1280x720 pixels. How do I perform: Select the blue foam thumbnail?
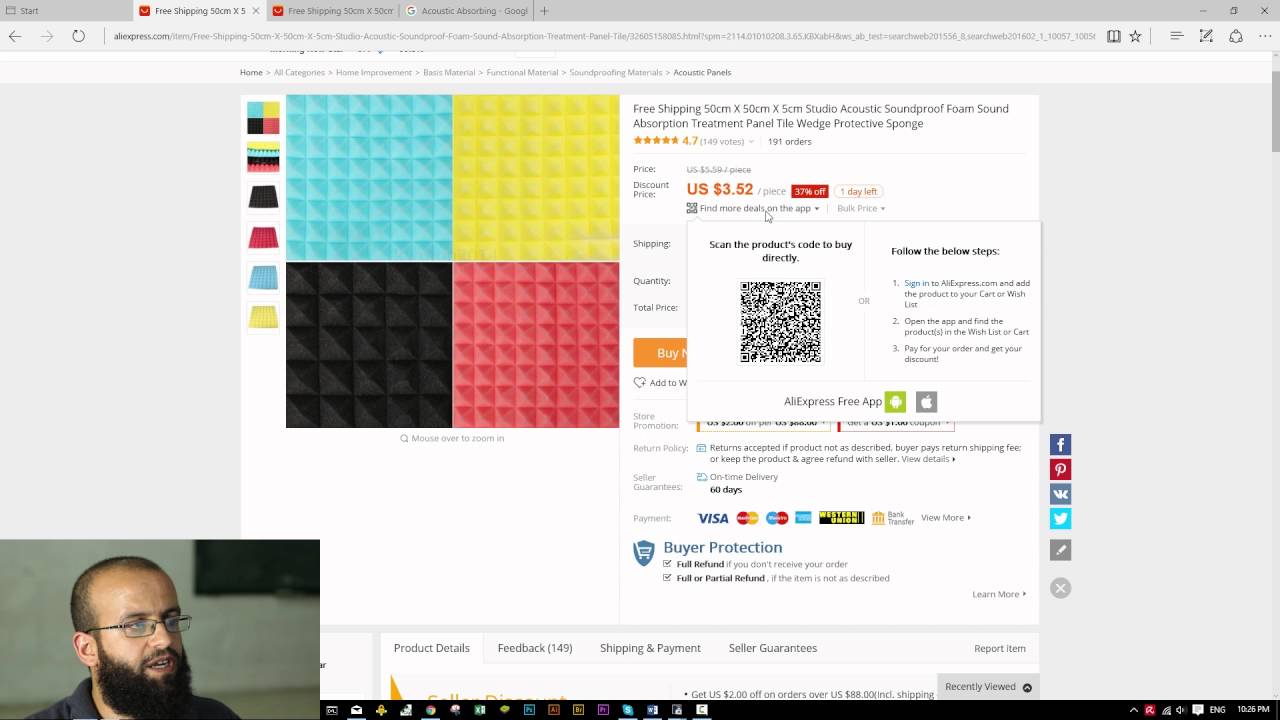(x=263, y=277)
